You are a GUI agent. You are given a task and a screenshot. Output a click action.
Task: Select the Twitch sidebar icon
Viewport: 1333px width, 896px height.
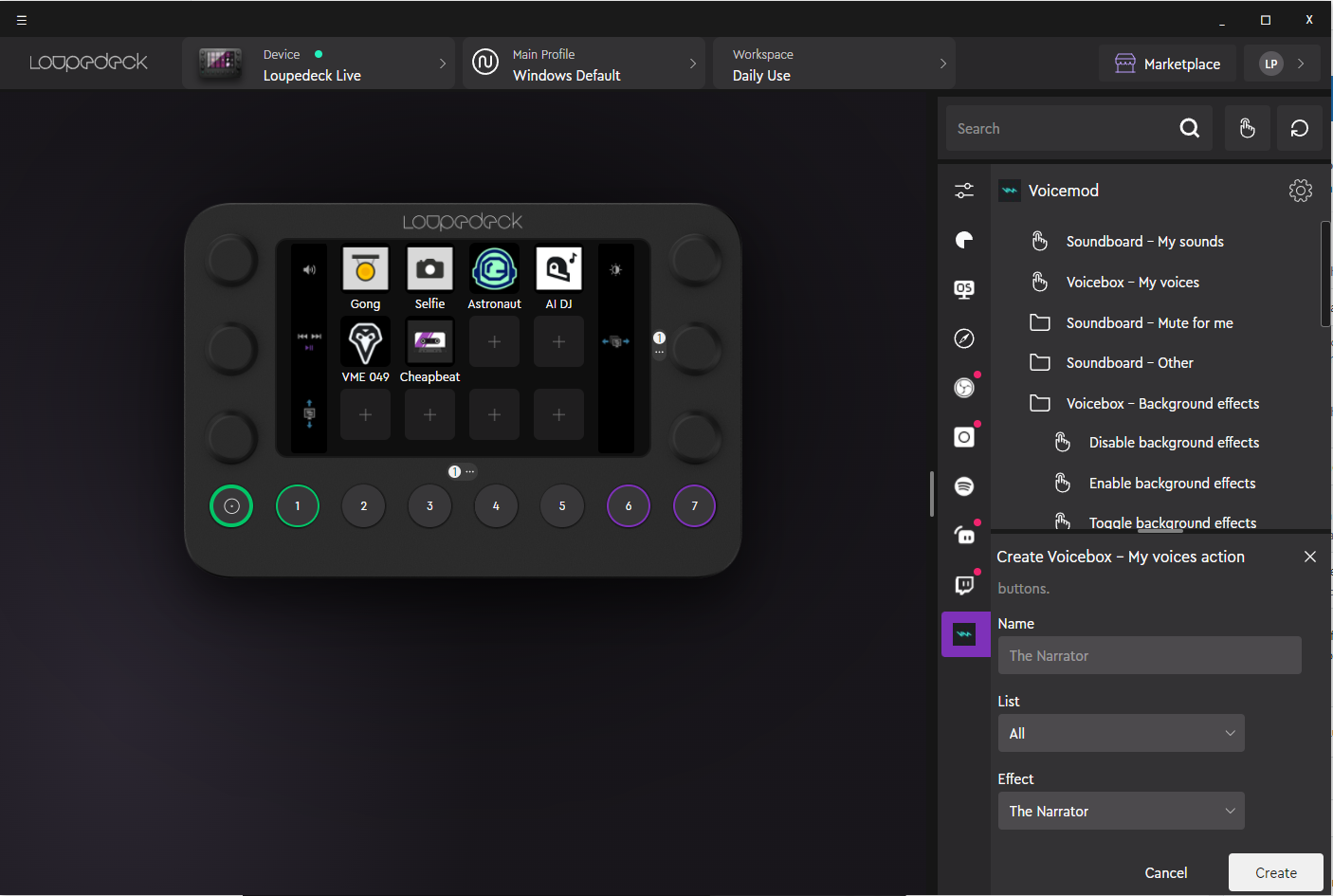964,585
